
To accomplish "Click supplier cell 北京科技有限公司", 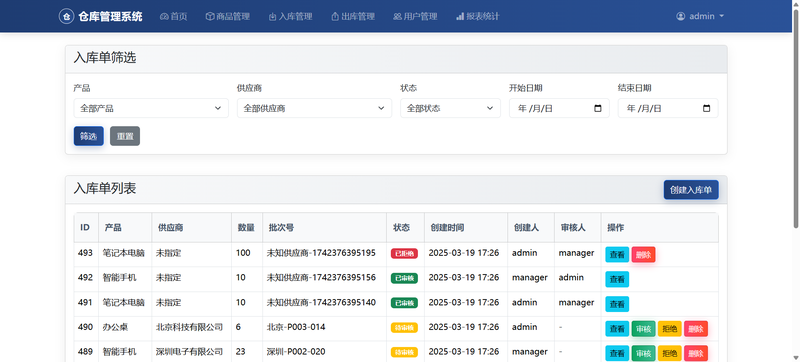I will point(189,327).
